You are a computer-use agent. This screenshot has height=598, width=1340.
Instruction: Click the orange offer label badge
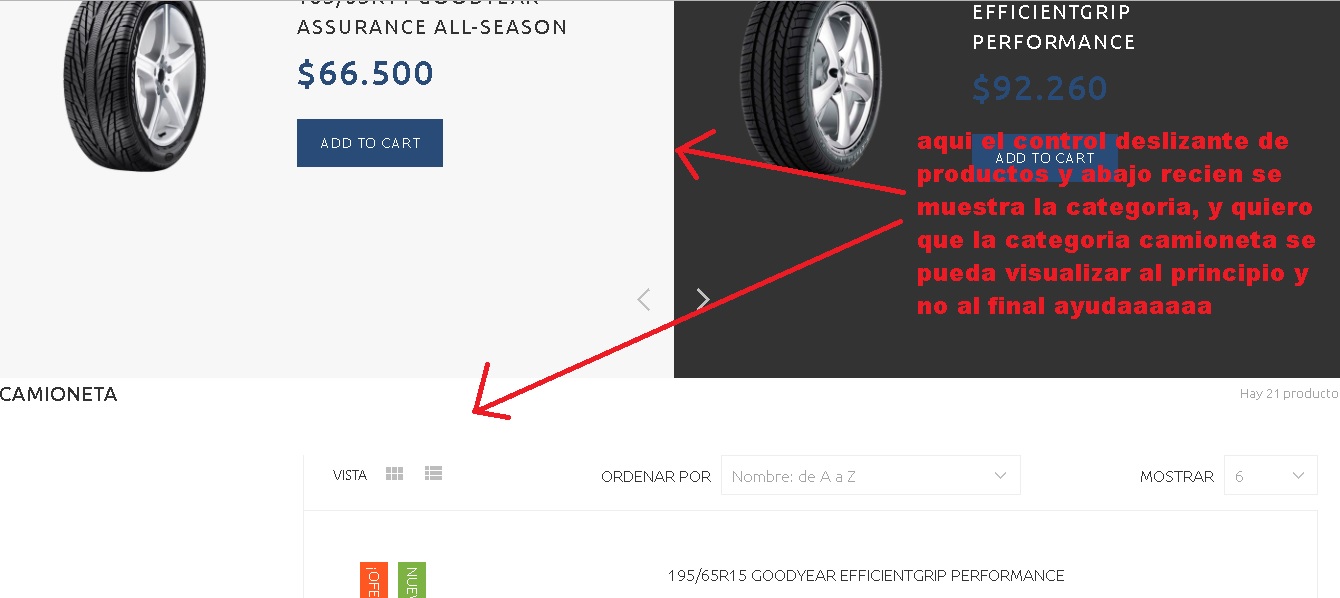(373, 580)
